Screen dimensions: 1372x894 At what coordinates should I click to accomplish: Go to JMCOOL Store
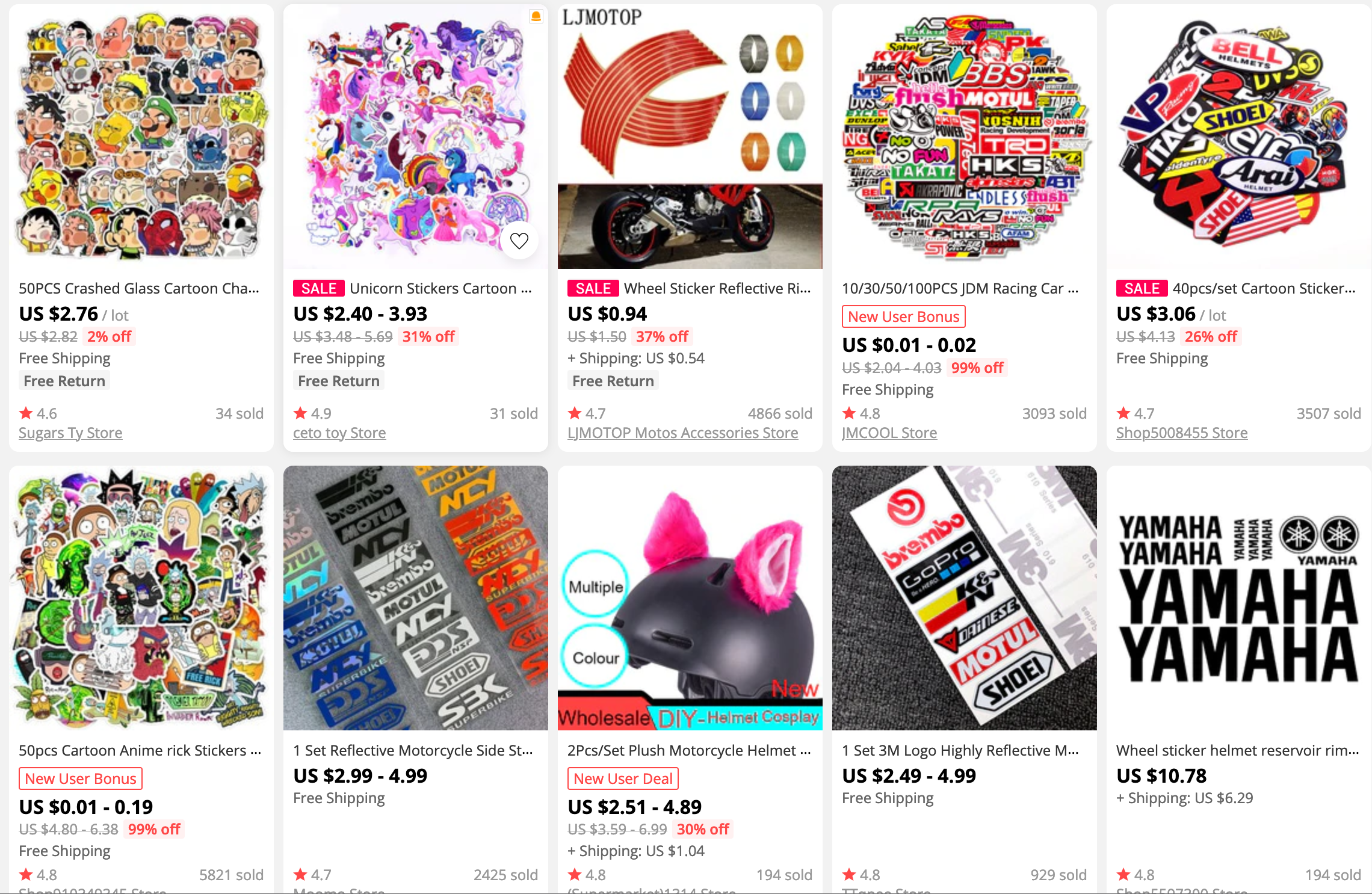889,433
